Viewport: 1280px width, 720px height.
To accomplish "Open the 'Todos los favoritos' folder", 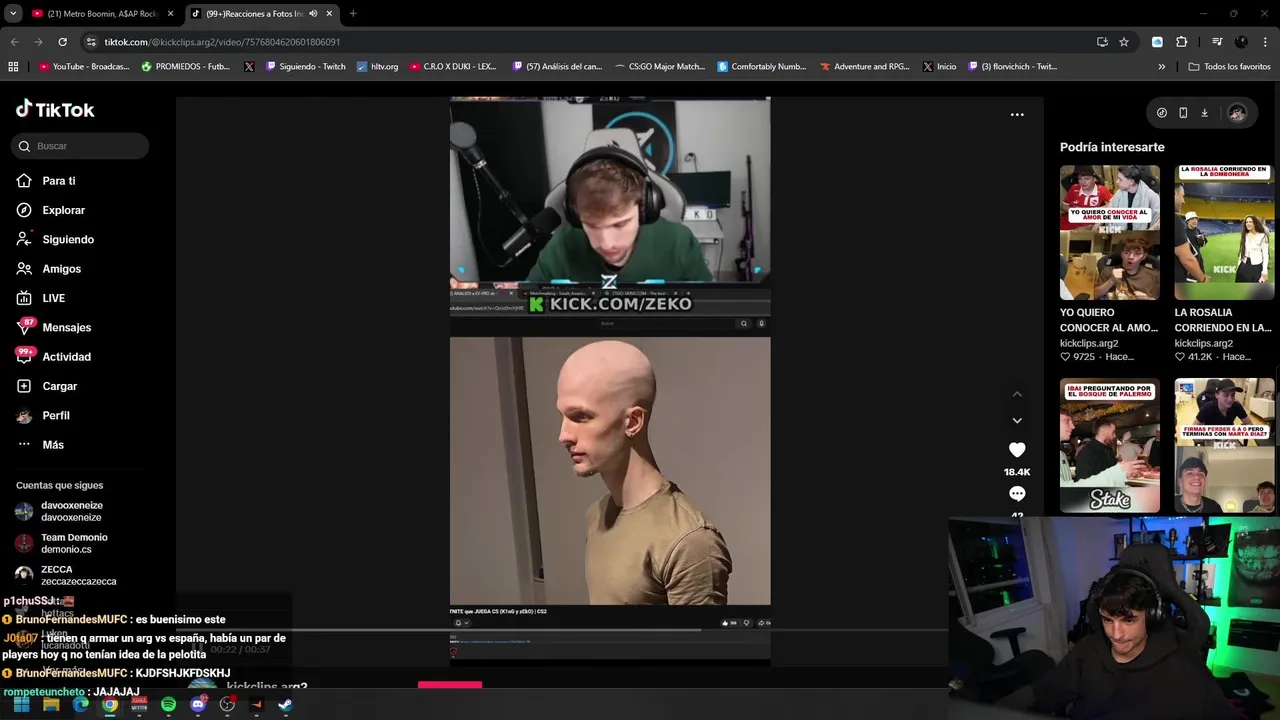I will 1229,67.
